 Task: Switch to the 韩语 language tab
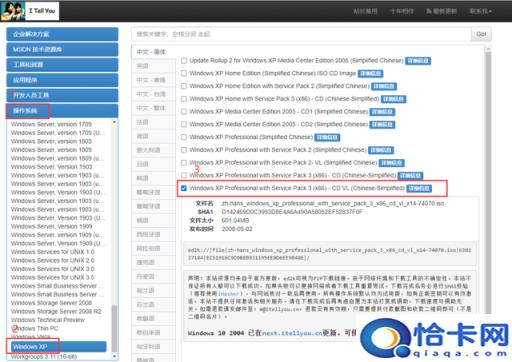153,178
